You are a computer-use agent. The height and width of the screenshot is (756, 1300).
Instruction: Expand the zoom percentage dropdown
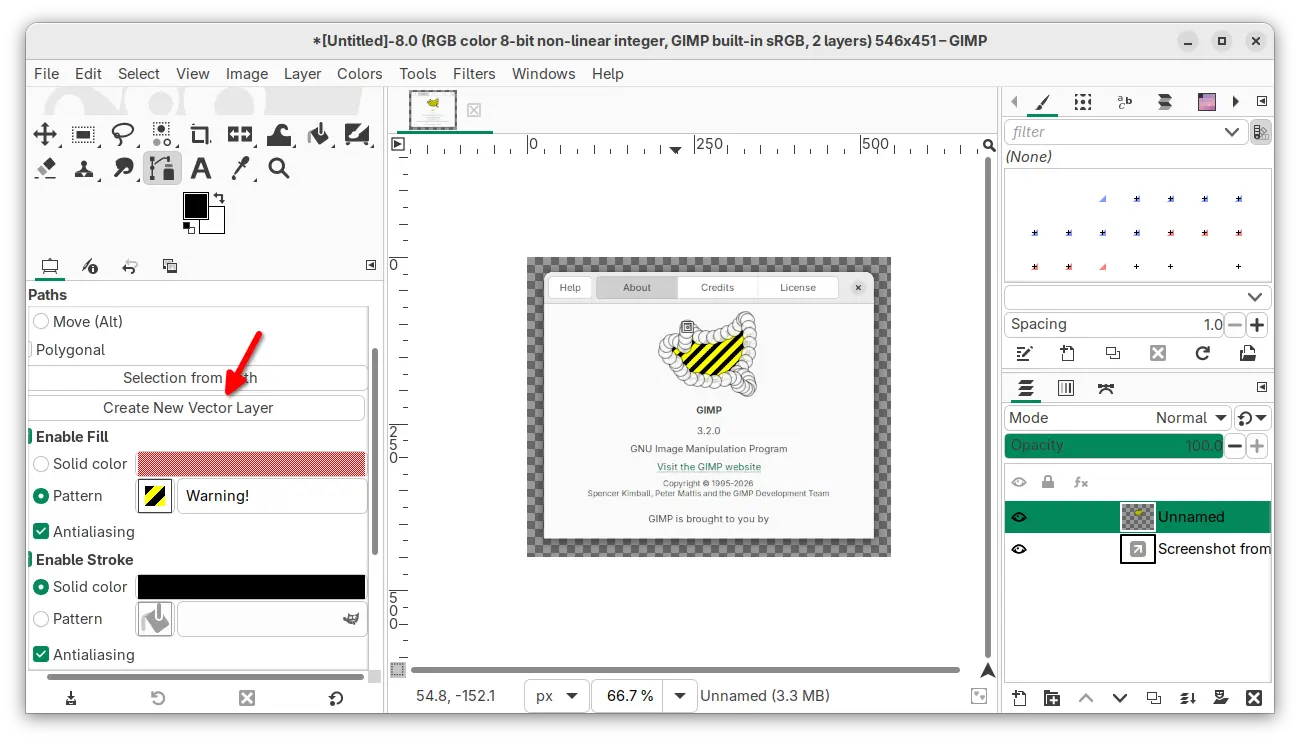pyautogui.click(x=680, y=695)
